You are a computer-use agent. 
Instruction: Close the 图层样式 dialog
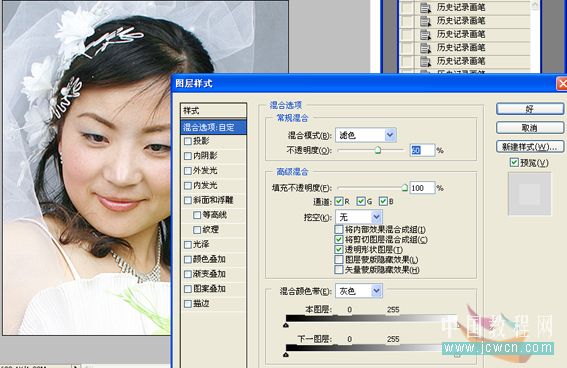(562, 84)
